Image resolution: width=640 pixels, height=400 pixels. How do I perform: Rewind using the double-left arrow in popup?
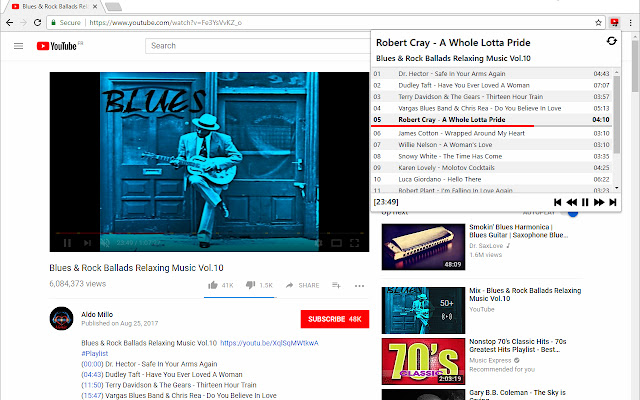click(571, 202)
